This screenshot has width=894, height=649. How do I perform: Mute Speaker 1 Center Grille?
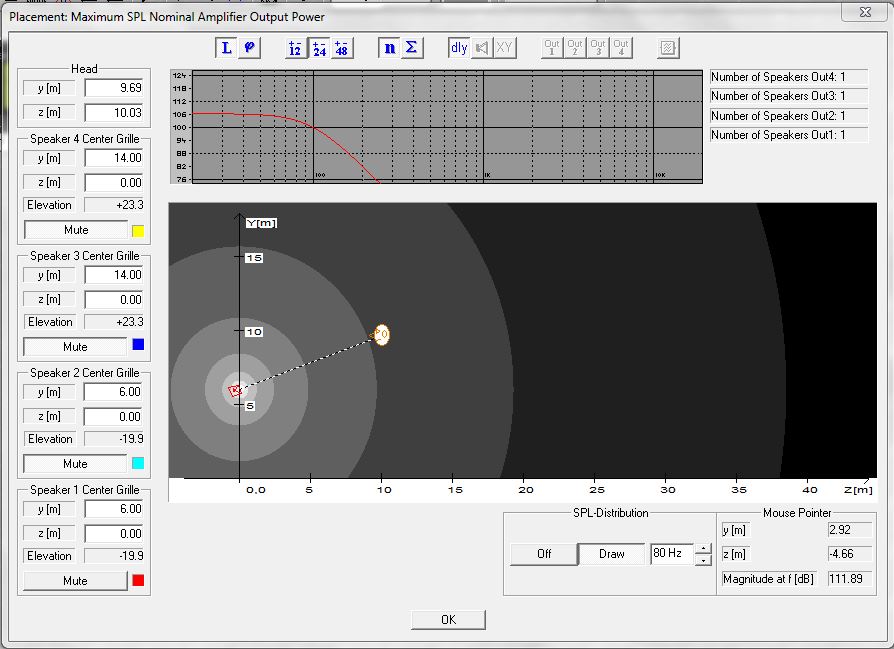[x=75, y=581]
